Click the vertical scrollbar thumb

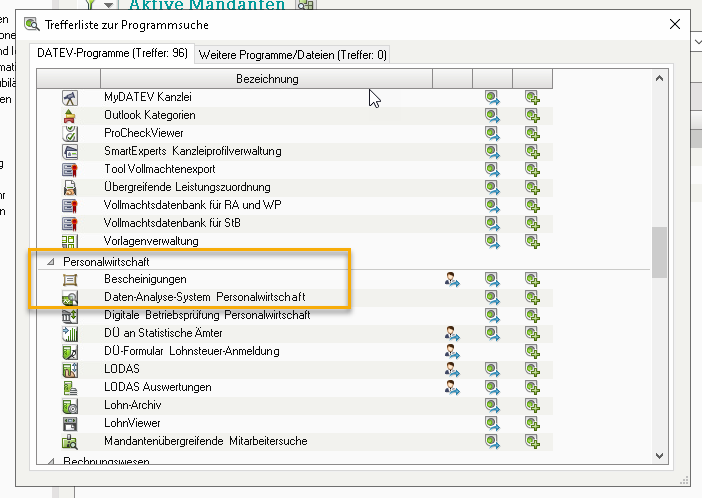tap(659, 250)
